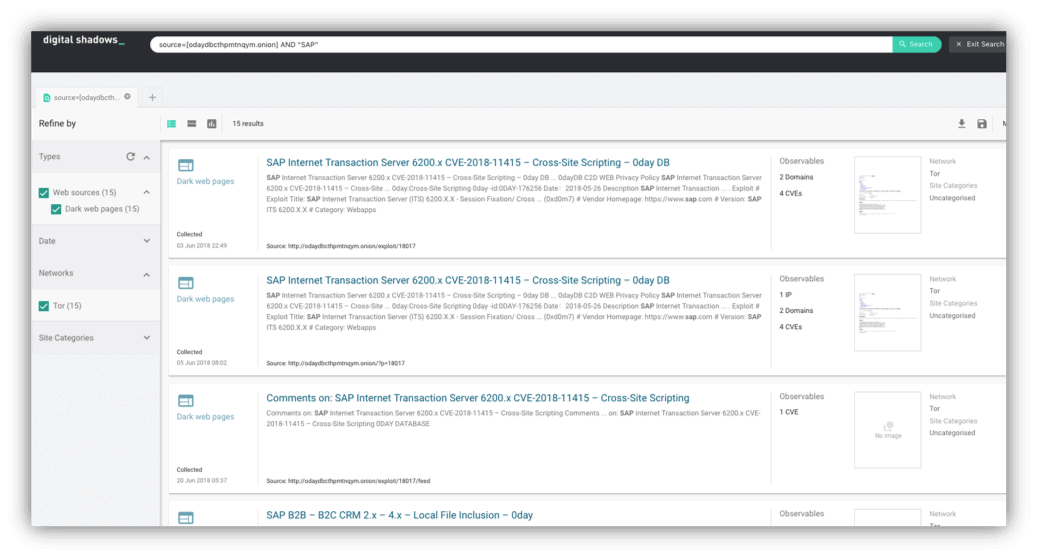
Task: Open screenshot thumbnail of second result
Action: 887,313
